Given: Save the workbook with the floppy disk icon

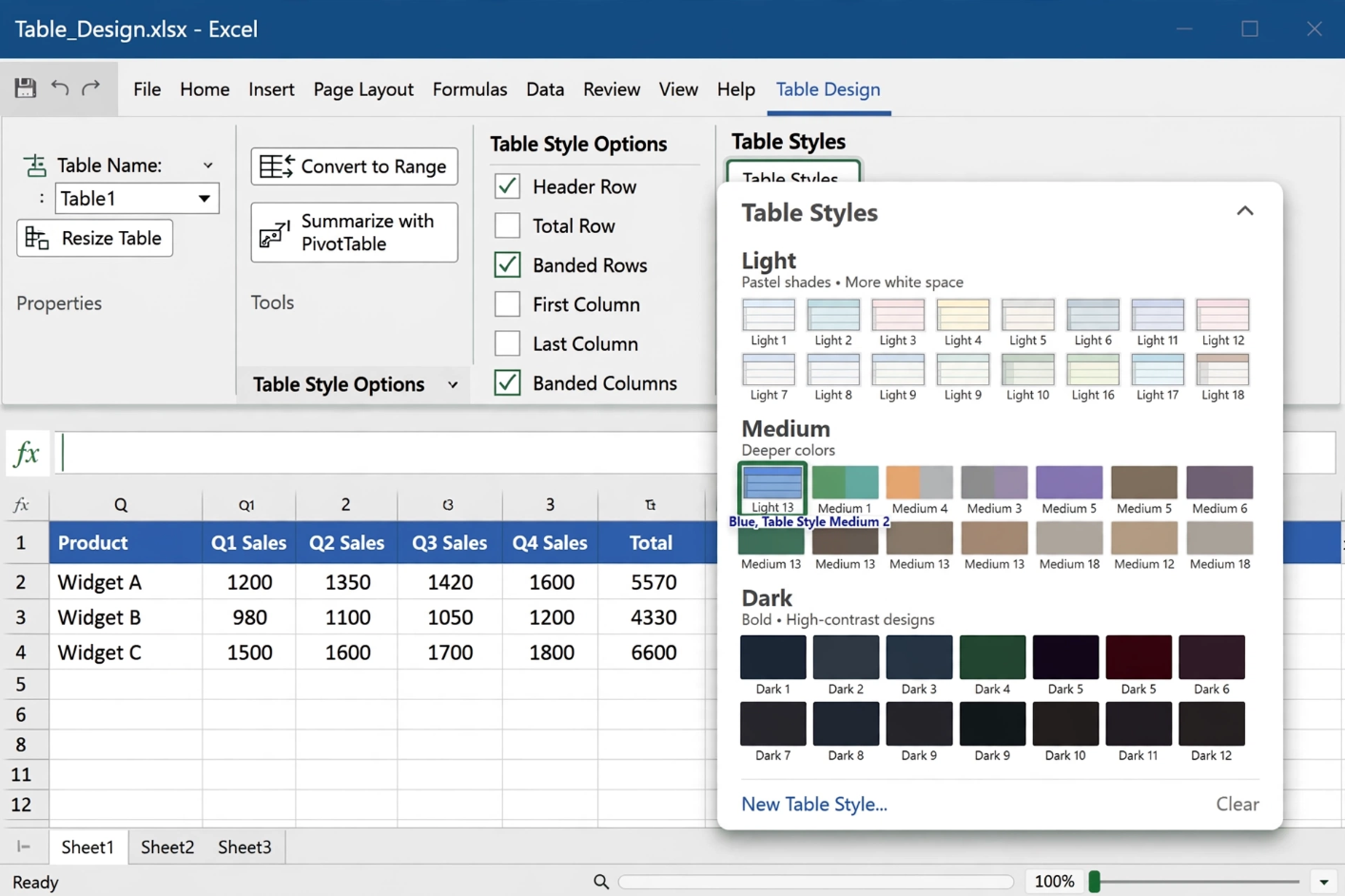Looking at the screenshot, I should point(26,88).
